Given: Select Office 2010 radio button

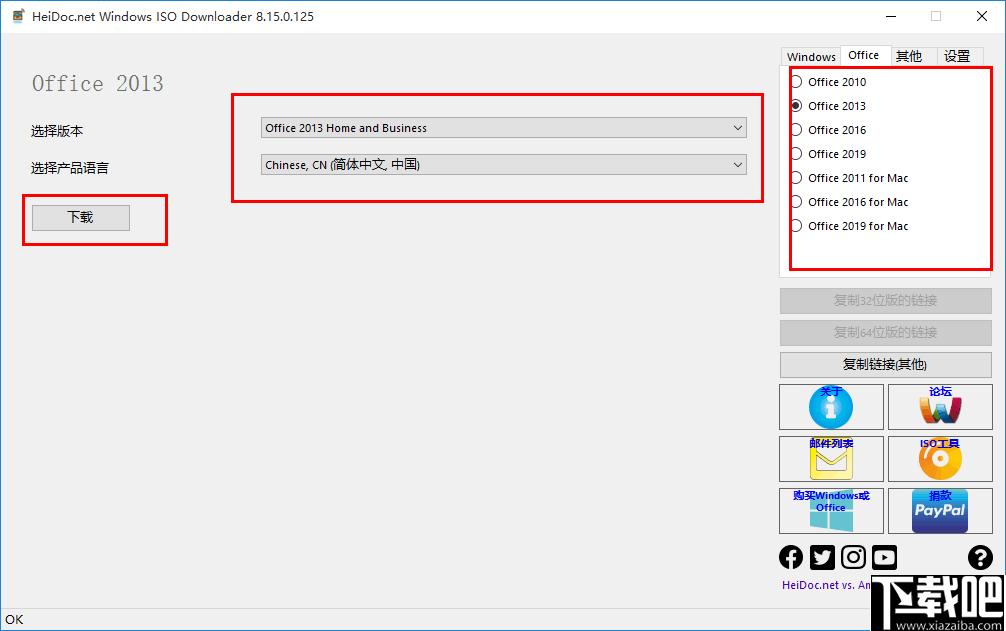Looking at the screenshot, I should pos(796,81).
